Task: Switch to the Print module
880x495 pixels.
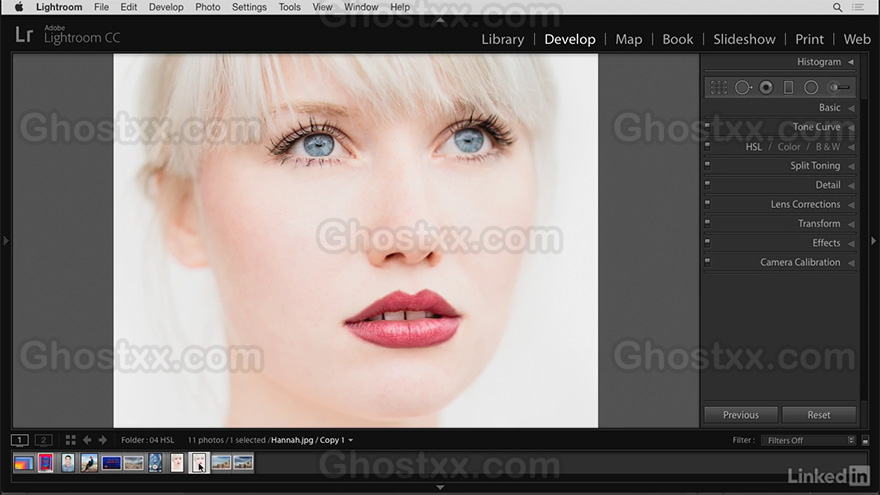Action: (809, 39)
